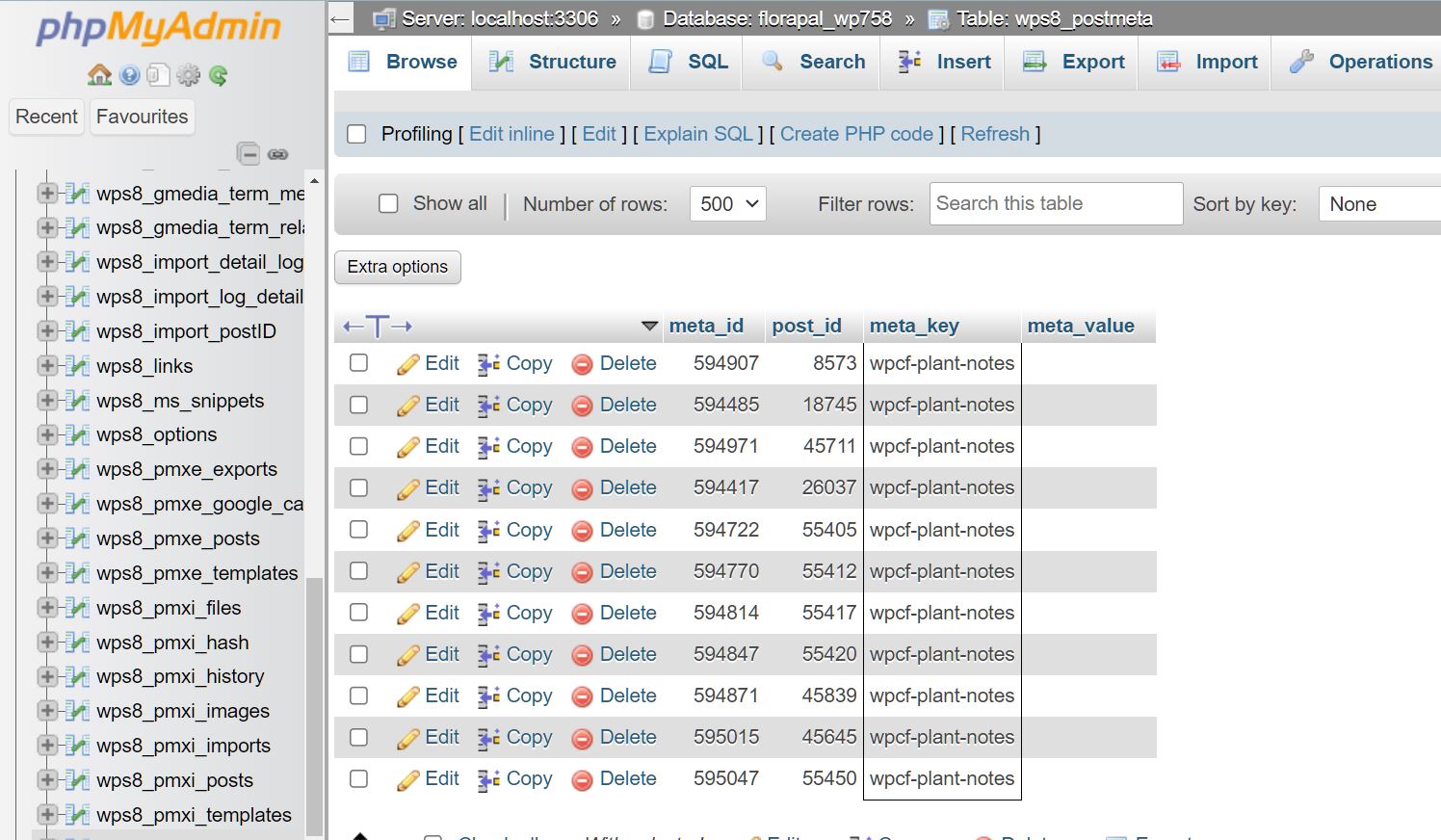Click table icon beside wps8_options
The height and width of the screenshot is (840, 1441).
click(x=78, y=434)
